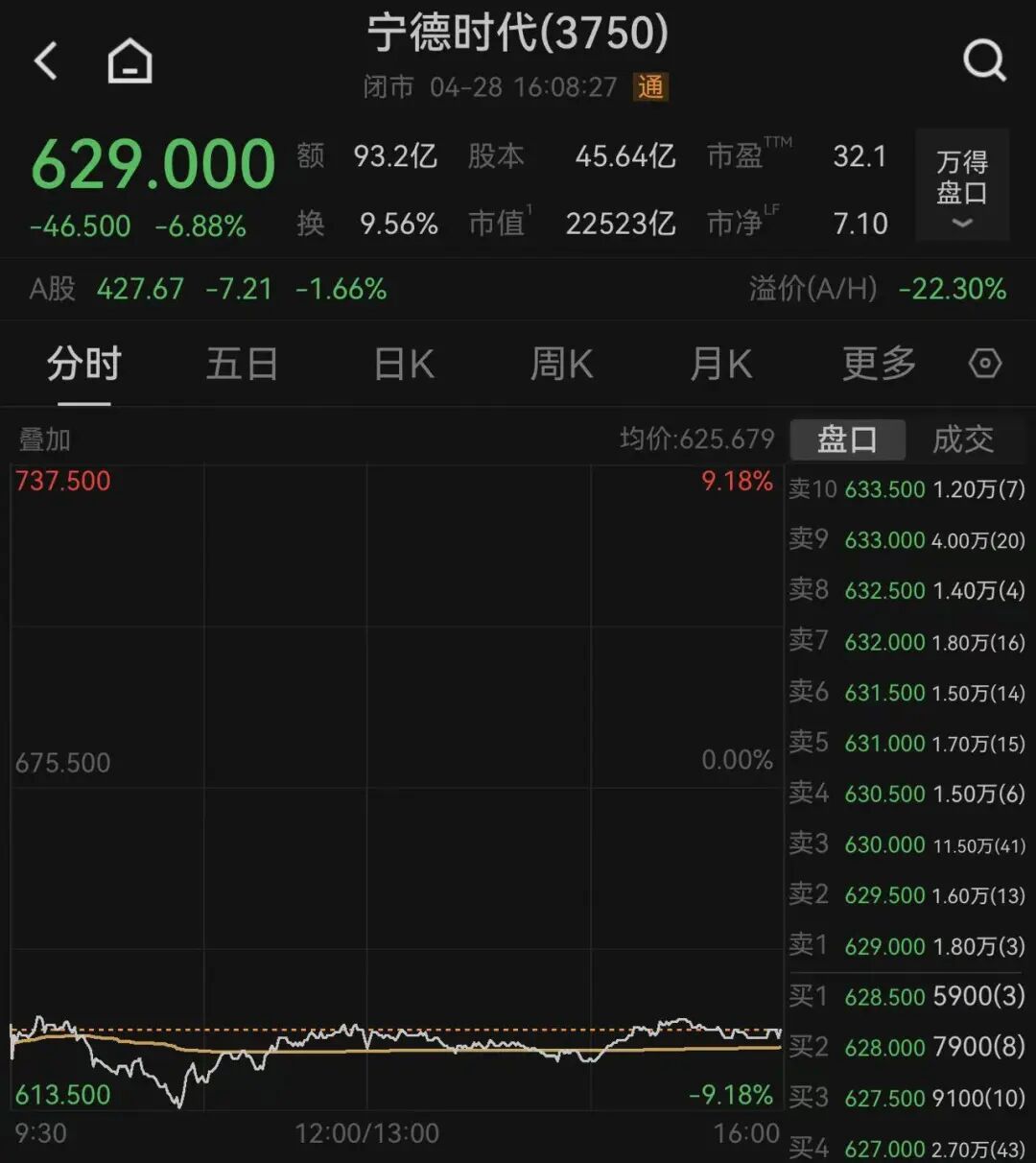The height and width of the screenshot is (1163, 1036).
Task: Switch to the 成交 trades tab
Action: (x=963, y=439)
